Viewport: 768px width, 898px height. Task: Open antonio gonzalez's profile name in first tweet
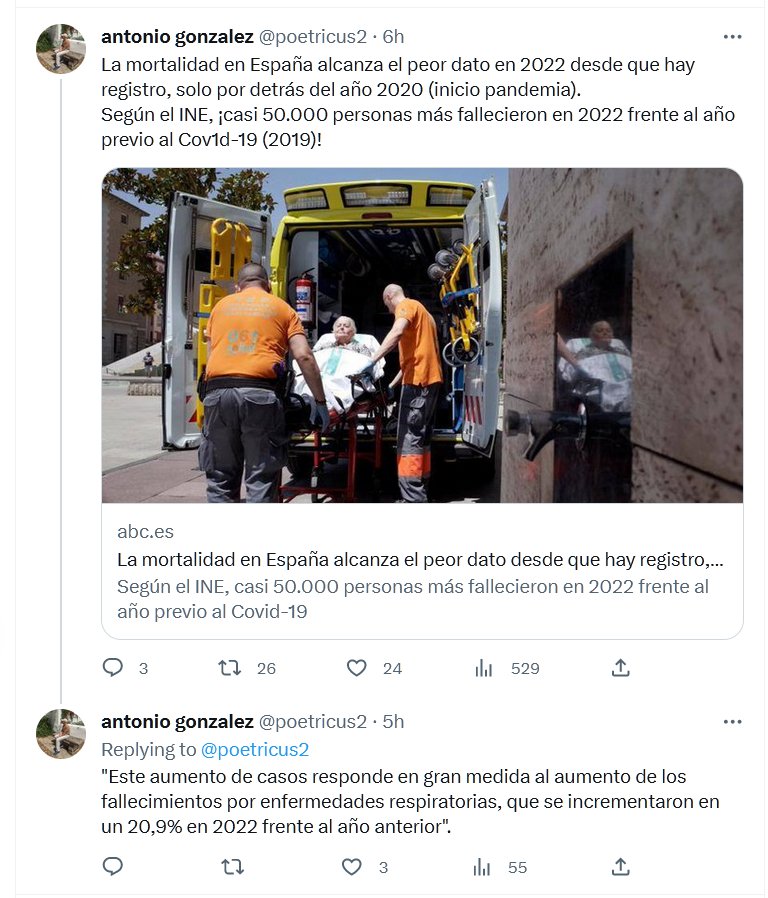point(177,37)
